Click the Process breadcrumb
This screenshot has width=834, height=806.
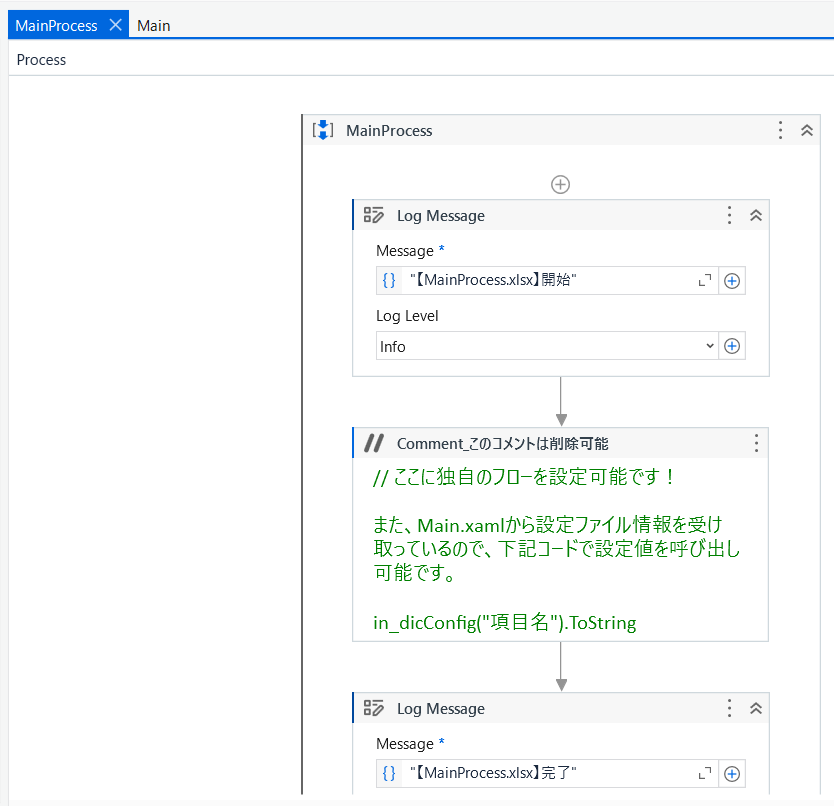click(x=41, y=60)
